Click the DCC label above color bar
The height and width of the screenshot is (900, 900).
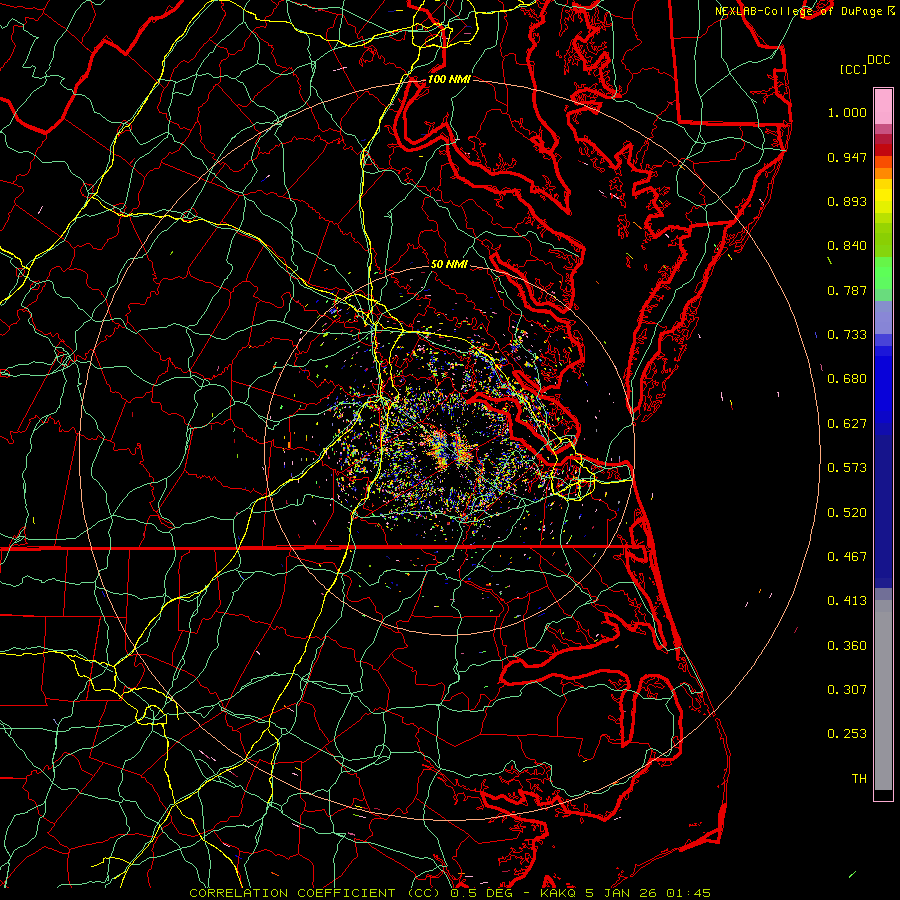[879, 60]
